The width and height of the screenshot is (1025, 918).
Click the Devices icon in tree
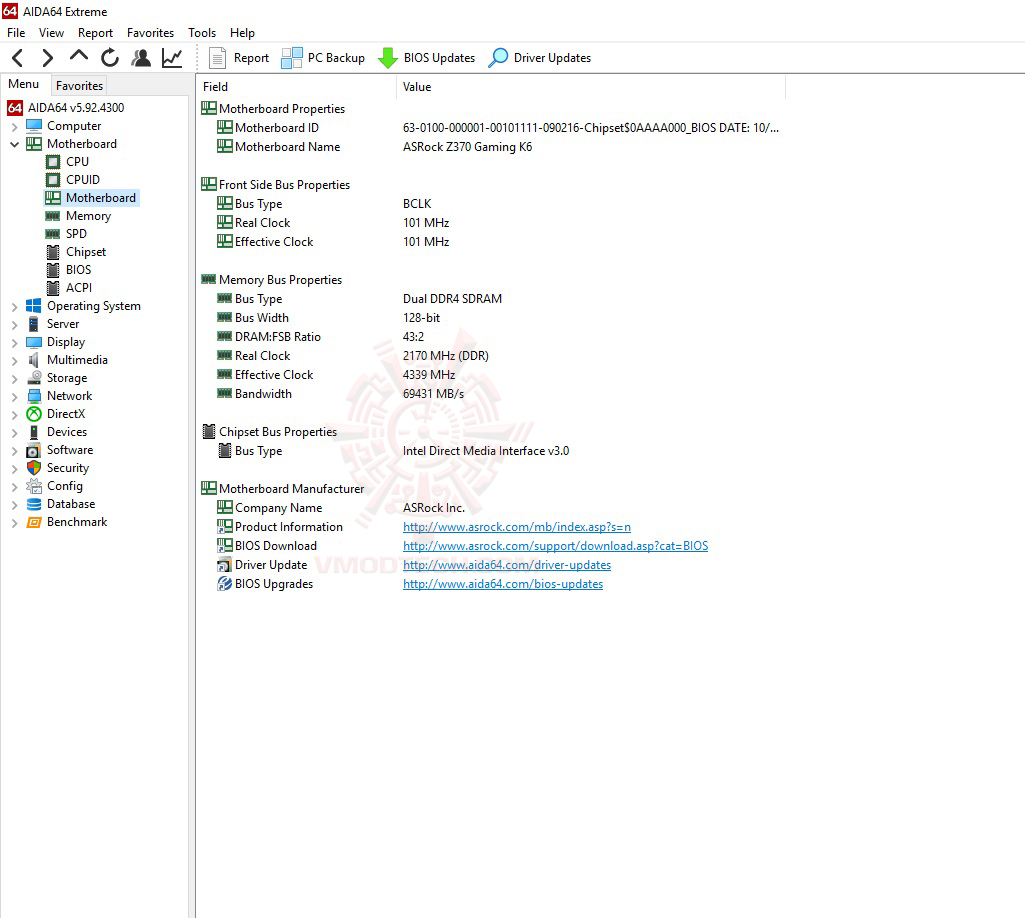point(33,432)
